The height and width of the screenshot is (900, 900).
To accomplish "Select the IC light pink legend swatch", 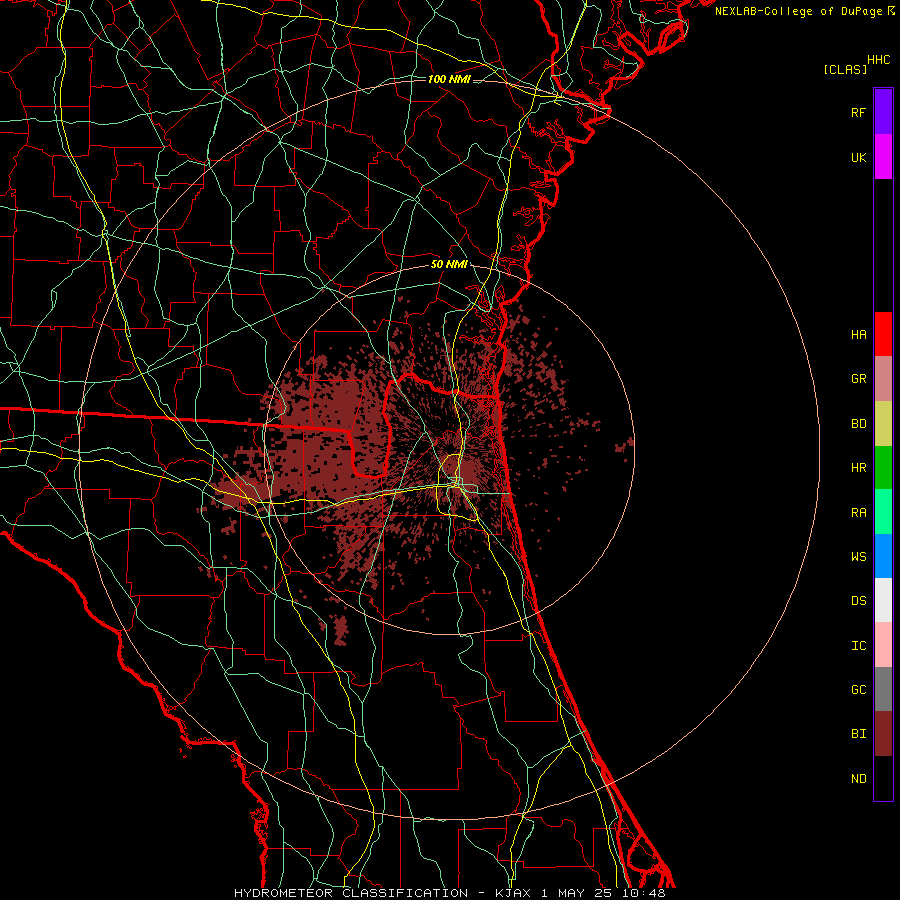I will tap(883, 645).
